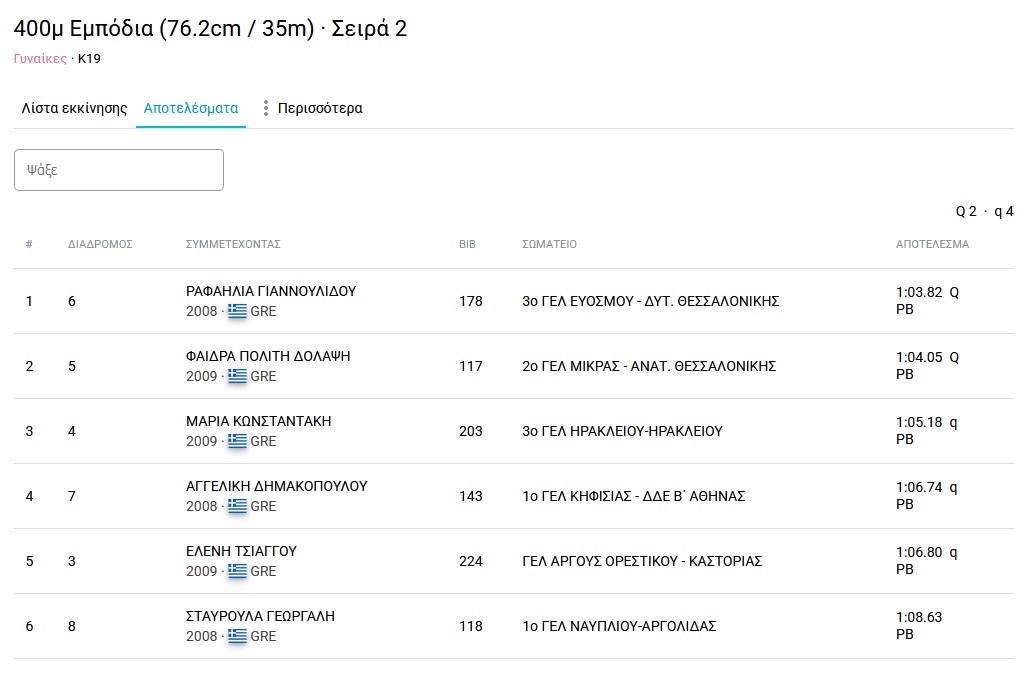The image size is (1036, 676).
Task: Open athlete ΜΑΡΙΑ ΚΩΝΣΤΑΝΤΑΚΗ
Action: tap(259, 421)
